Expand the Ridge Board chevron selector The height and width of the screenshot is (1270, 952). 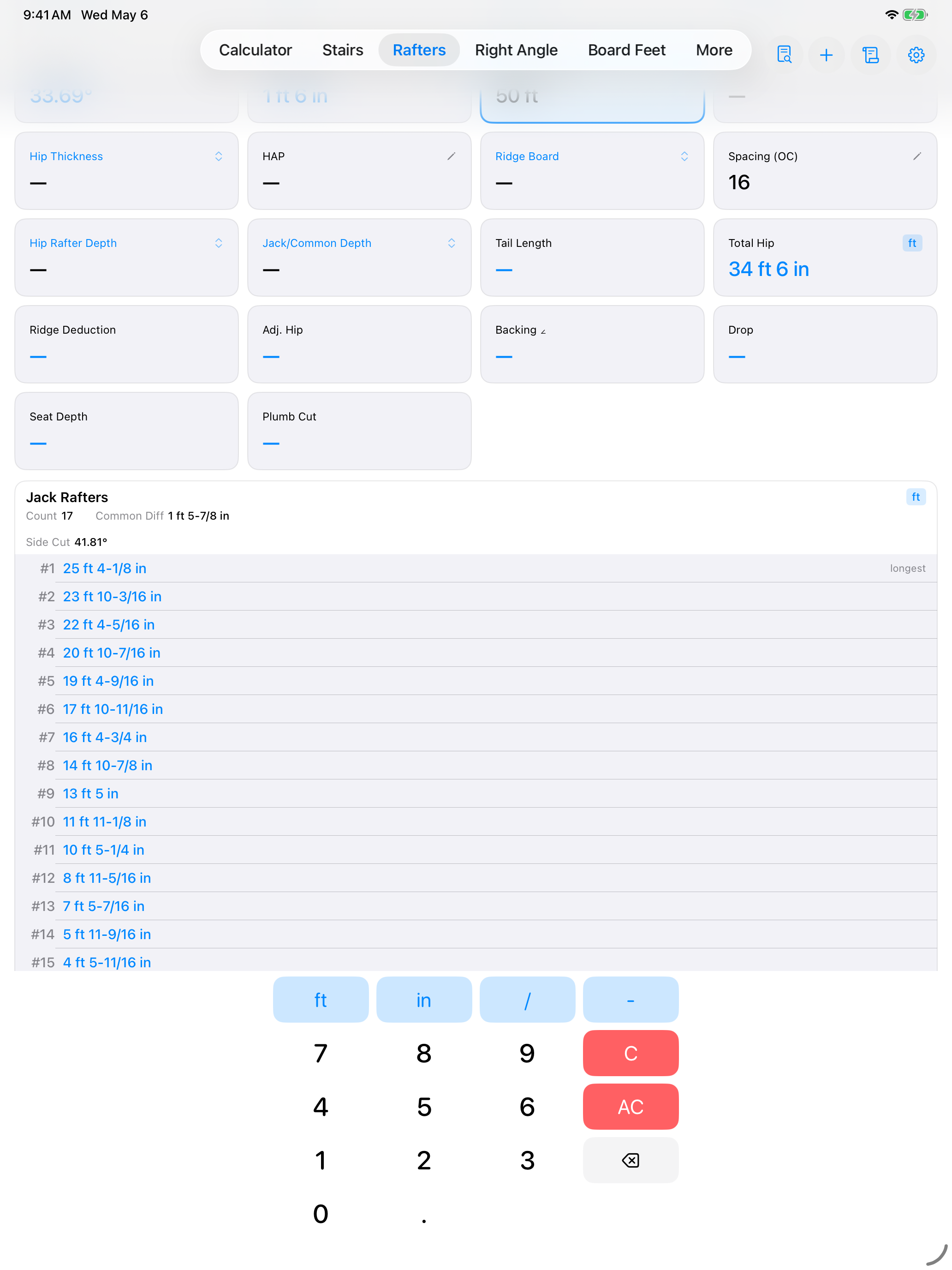(684, 156)
